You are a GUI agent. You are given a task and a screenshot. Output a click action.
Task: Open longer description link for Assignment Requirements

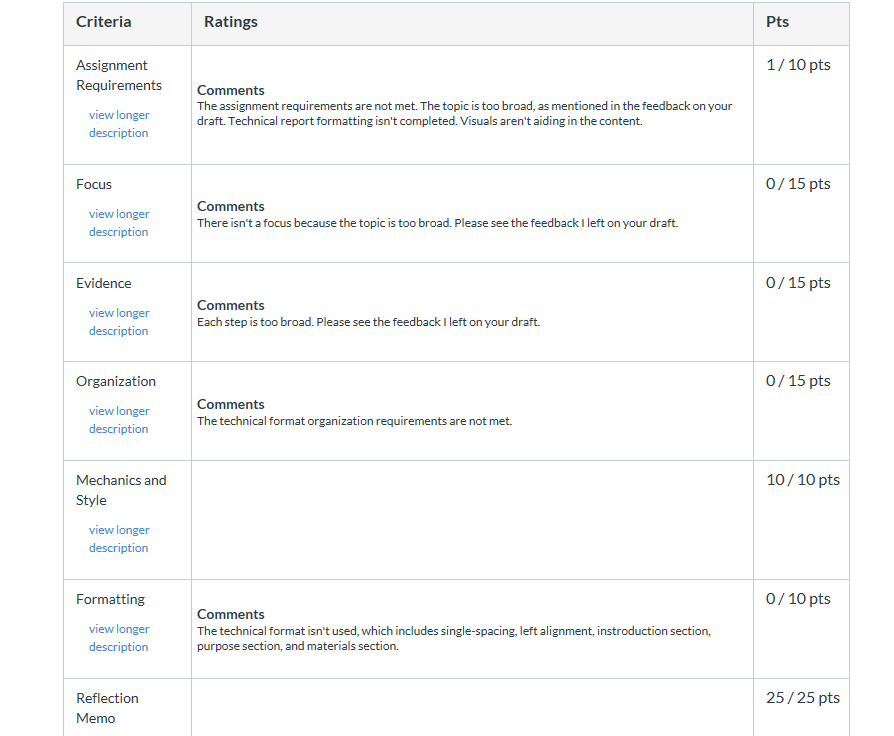119,124
